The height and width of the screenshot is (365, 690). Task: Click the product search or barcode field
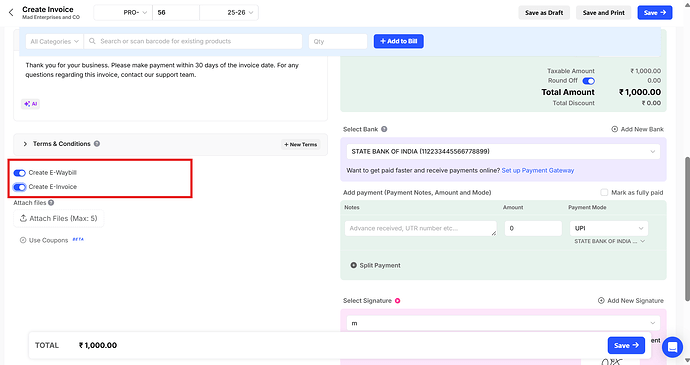[x=193, y=41]
